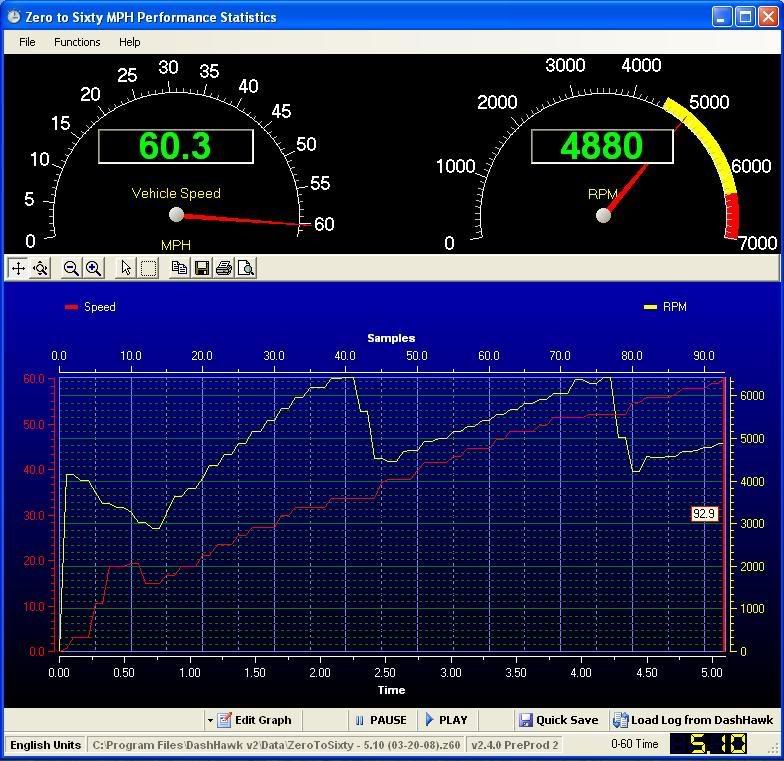Select the pan/move crosshair tool

click(x=18, y=268)
